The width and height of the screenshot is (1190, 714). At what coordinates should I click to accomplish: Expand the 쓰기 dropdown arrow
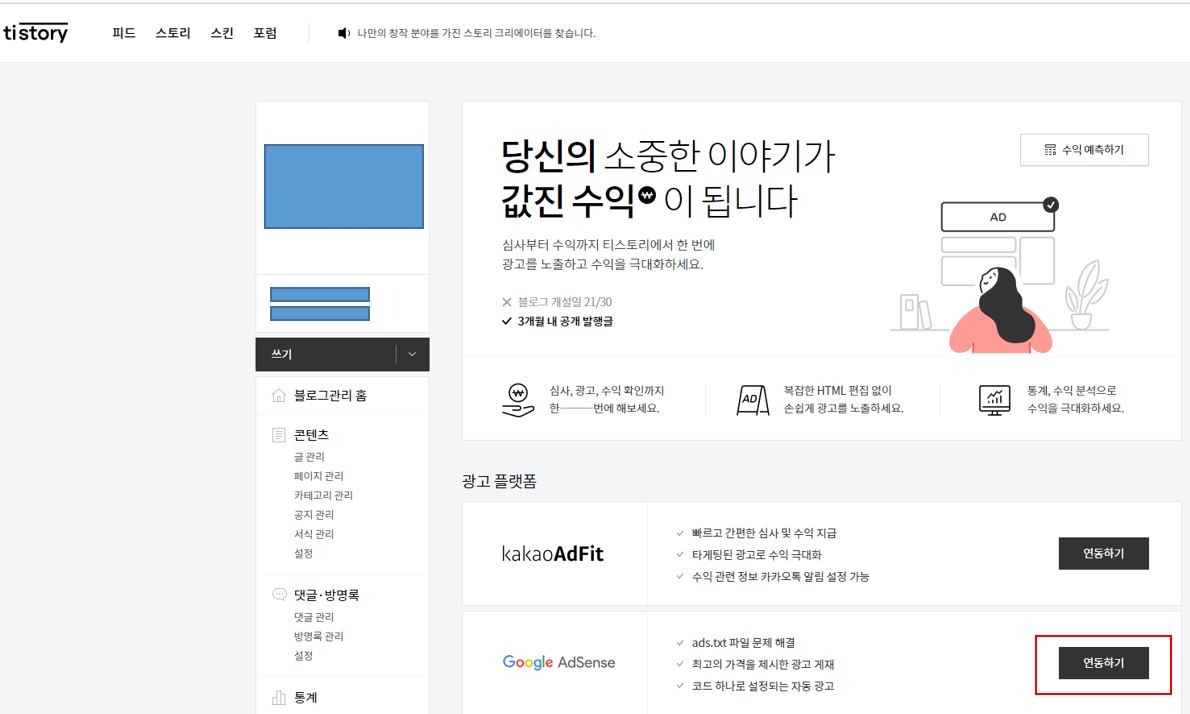point(412,354)
